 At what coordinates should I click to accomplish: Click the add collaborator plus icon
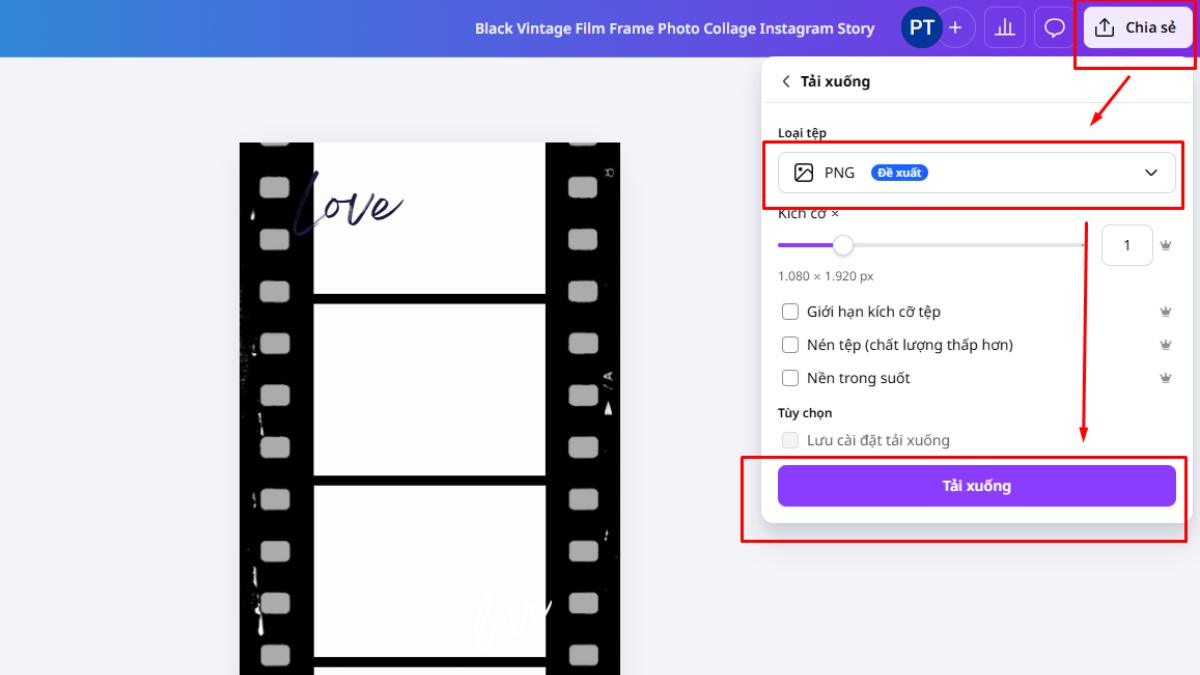click(956, 27)
